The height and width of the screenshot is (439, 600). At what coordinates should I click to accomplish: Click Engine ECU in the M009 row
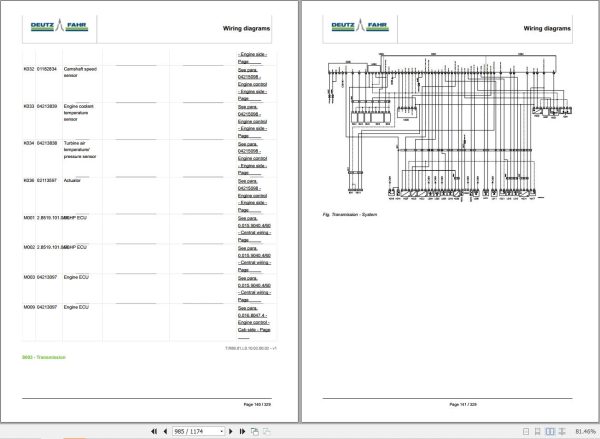[x=76, y=307]
